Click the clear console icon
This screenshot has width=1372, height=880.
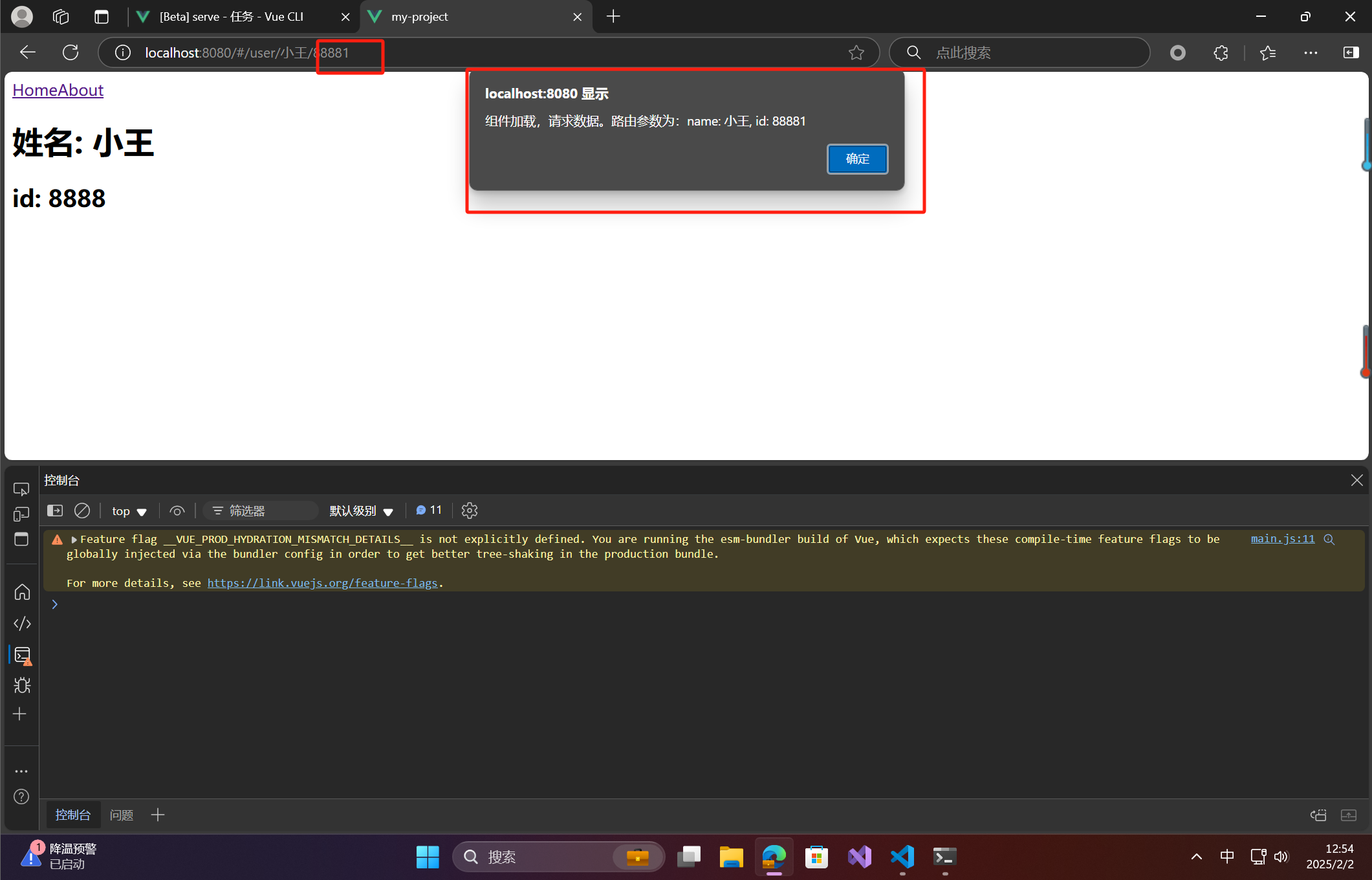coord(82,511)
